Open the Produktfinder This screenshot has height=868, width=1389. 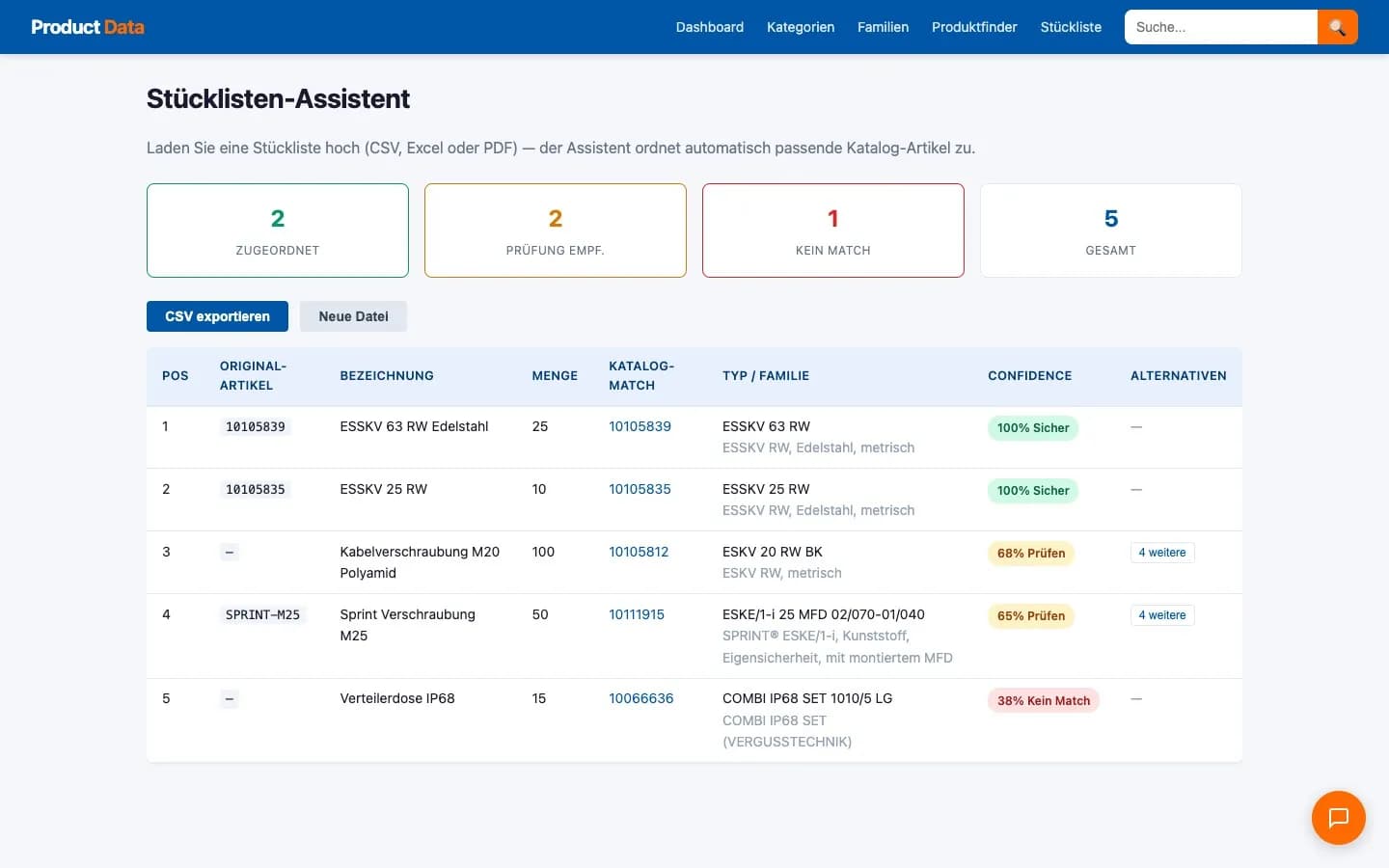(x=974, y=27)
